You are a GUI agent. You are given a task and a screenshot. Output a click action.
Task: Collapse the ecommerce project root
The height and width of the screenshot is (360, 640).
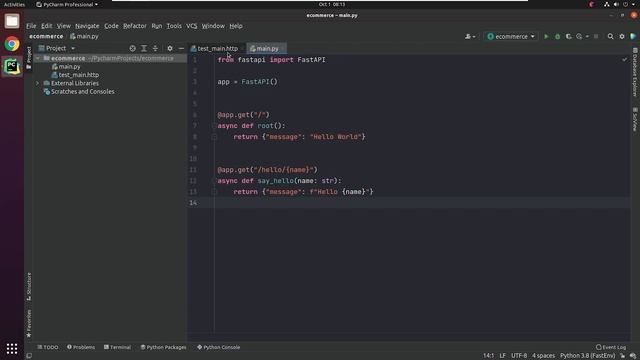38,58
